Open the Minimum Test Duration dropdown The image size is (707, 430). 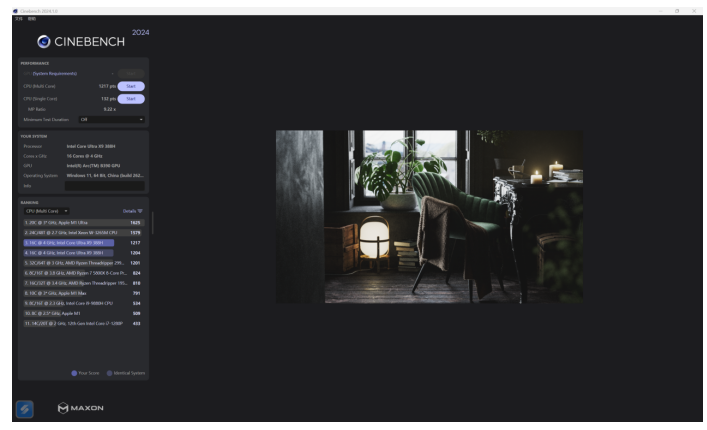click(111, 120)
